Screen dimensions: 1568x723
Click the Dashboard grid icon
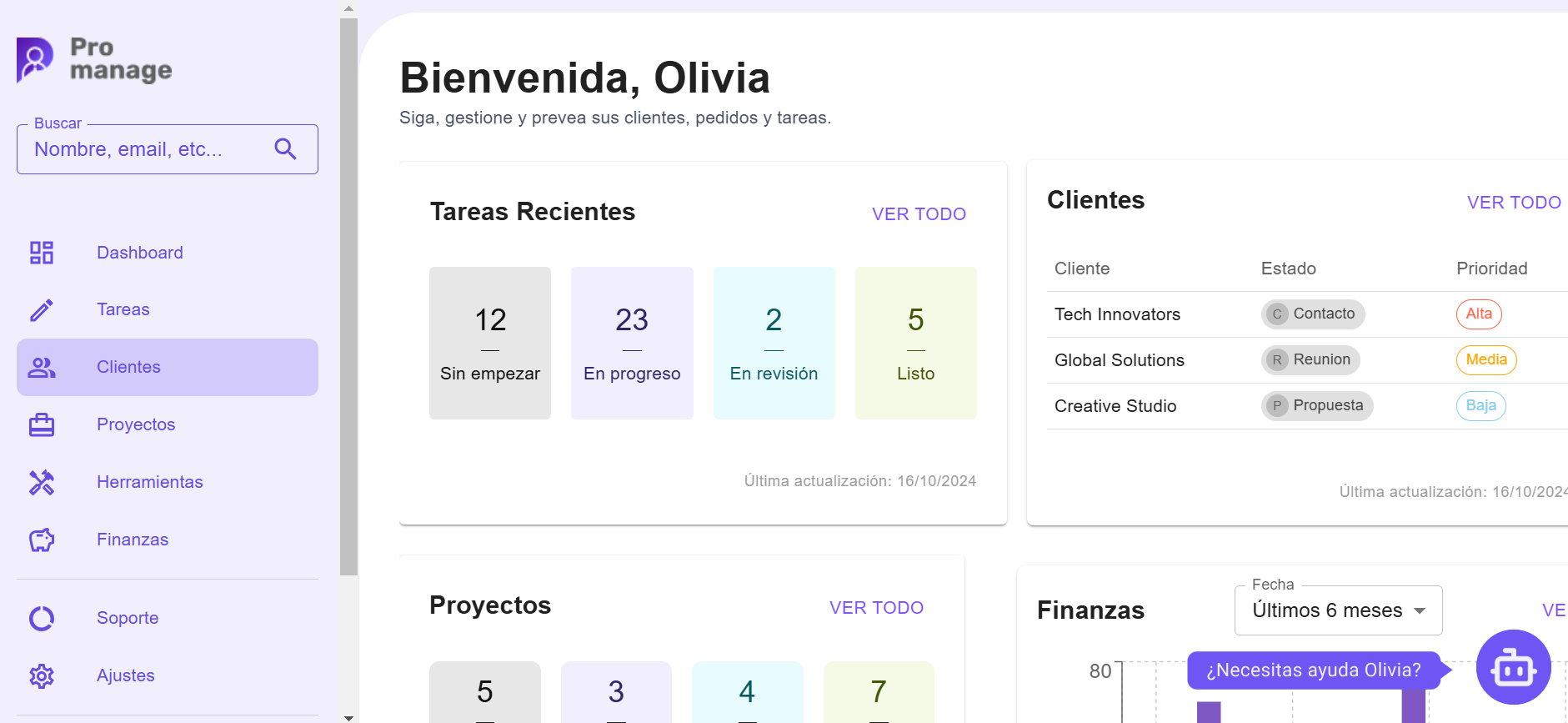[42, 253]
